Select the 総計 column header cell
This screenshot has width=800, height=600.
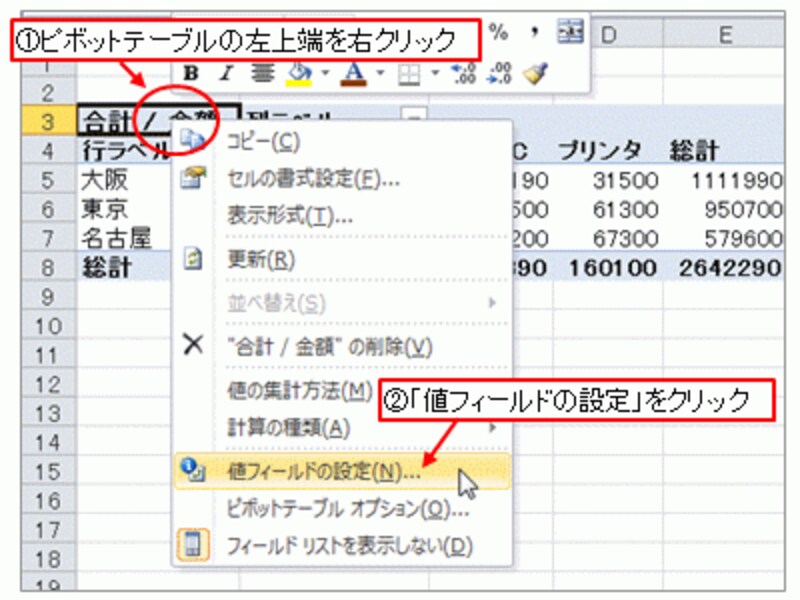point(723,151)
